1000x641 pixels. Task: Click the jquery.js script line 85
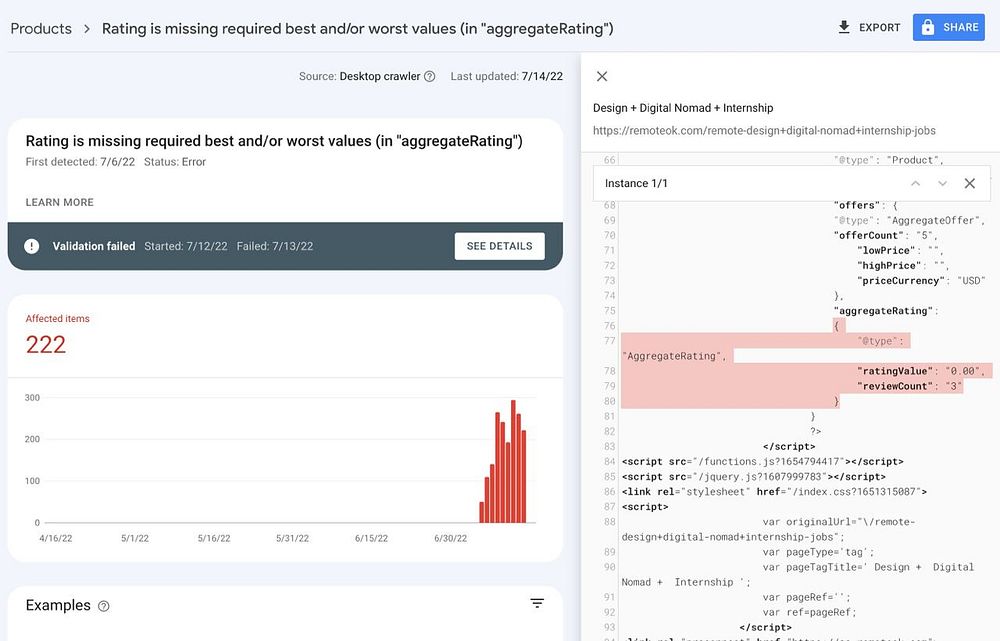pos(754,477)
